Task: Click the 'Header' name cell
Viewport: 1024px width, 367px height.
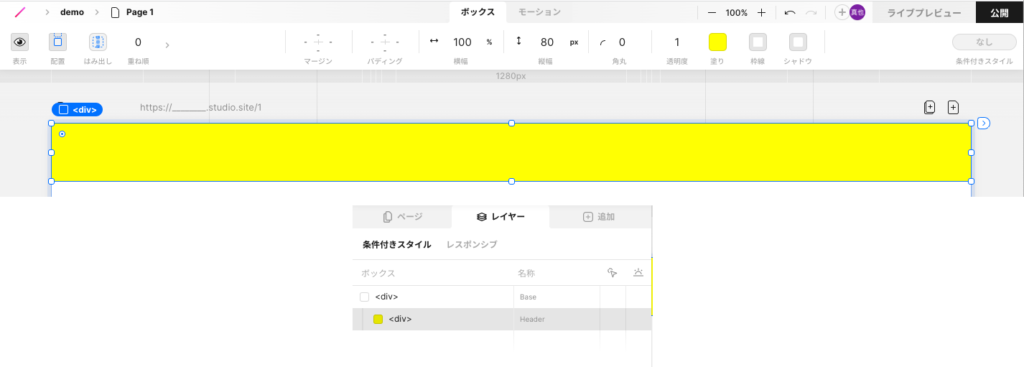Action: tap(532, 319)
